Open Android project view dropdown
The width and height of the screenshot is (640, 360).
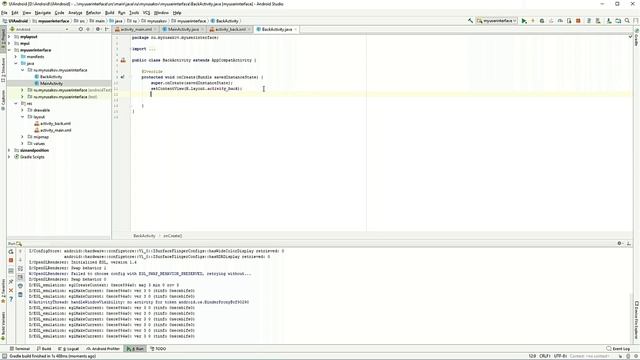pos(40,29)
